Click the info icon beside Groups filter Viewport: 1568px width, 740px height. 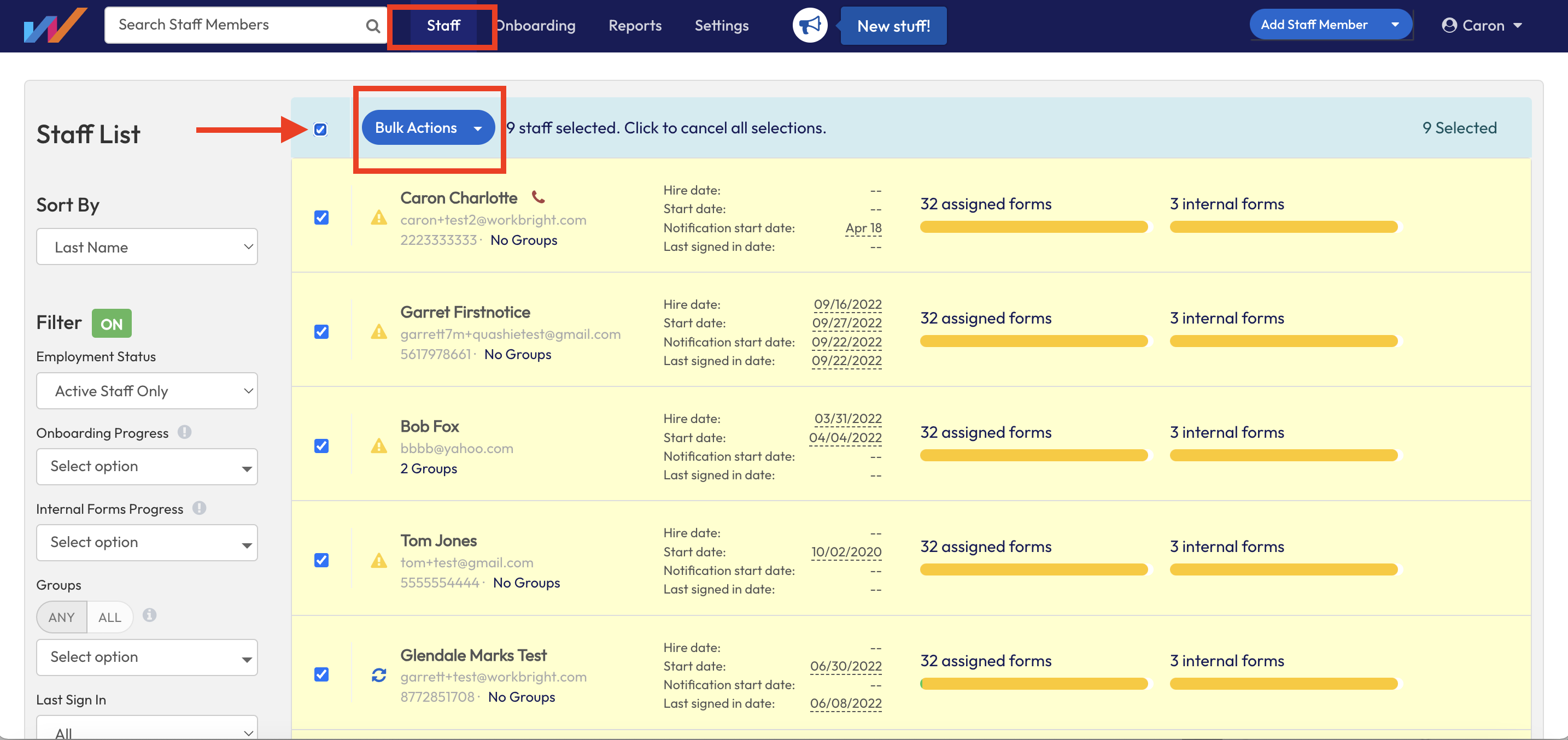coord(150,616)
